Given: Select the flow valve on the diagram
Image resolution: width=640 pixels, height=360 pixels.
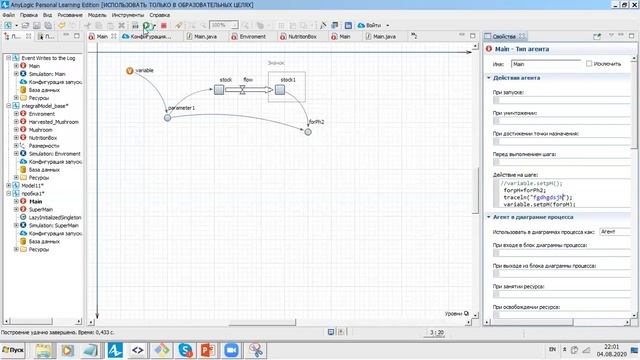Looking at the screenshot, I should (242, 89).
